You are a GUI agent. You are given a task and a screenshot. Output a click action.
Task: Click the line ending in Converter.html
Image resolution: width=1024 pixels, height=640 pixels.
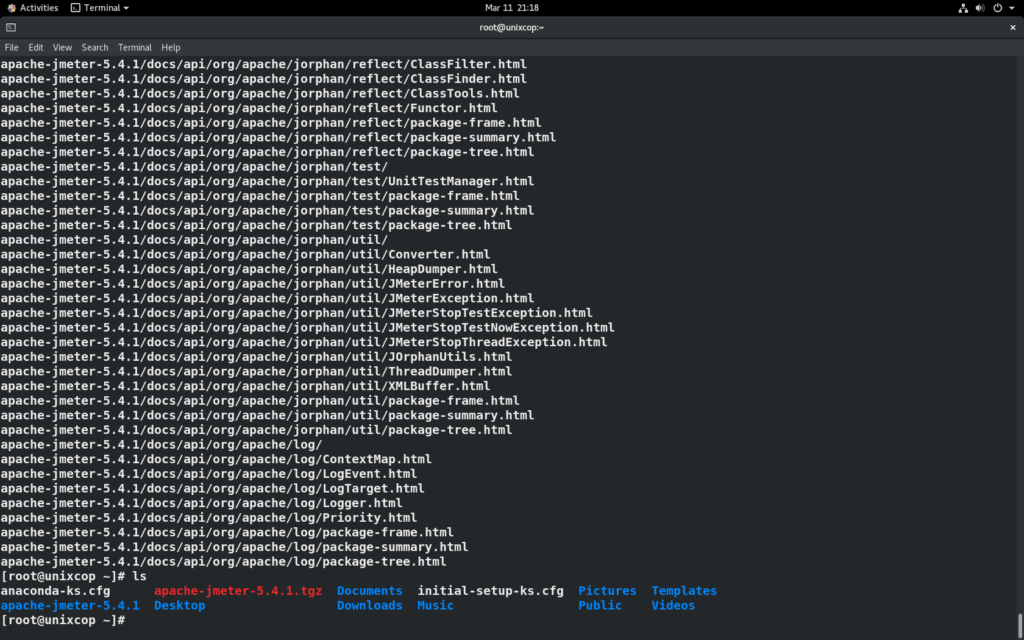(x=245, y=254)
